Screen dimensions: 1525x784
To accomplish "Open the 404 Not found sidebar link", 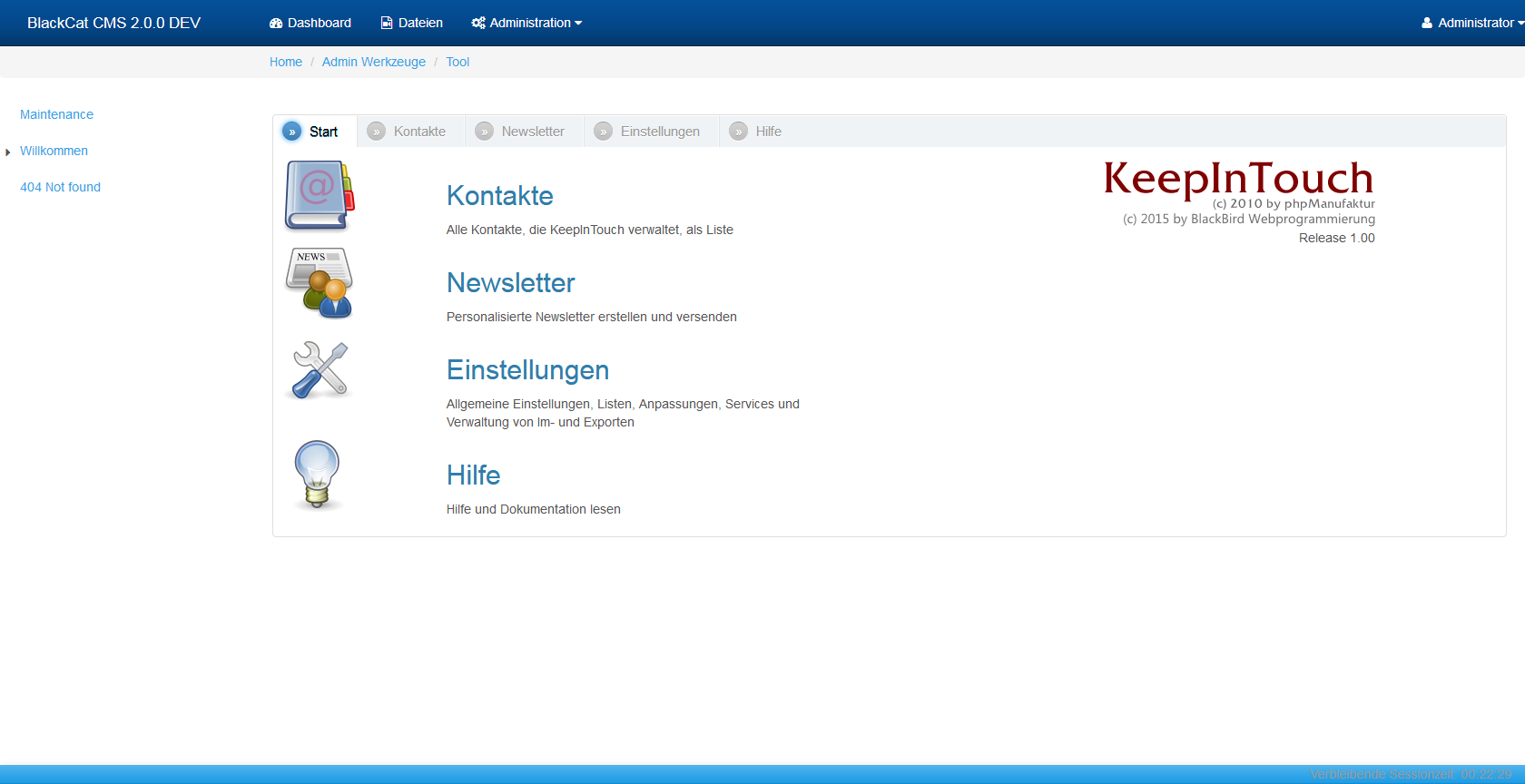I will [60, 187].
